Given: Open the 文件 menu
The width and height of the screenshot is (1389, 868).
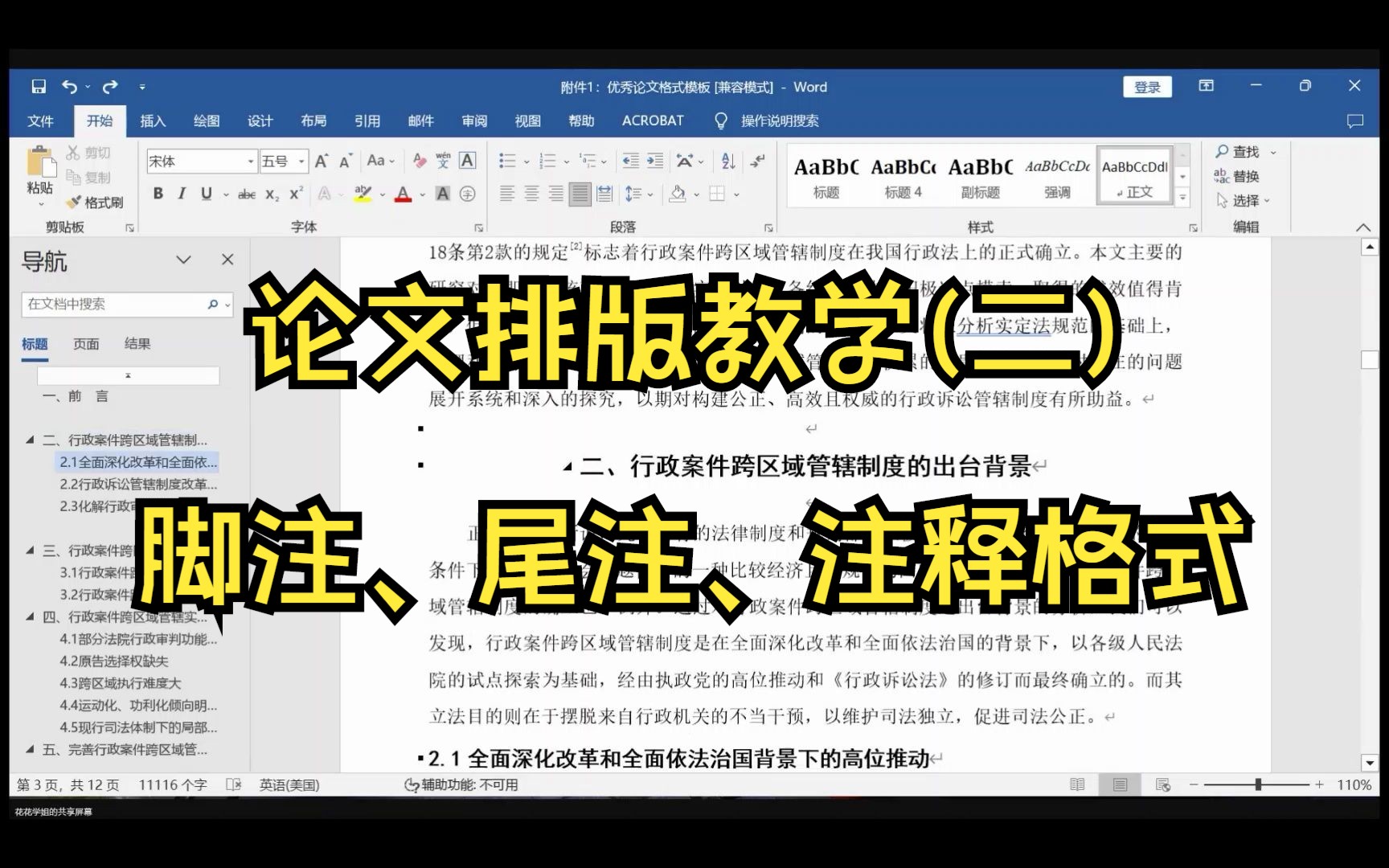Looking at the screenshot, I should pos(40,121).
